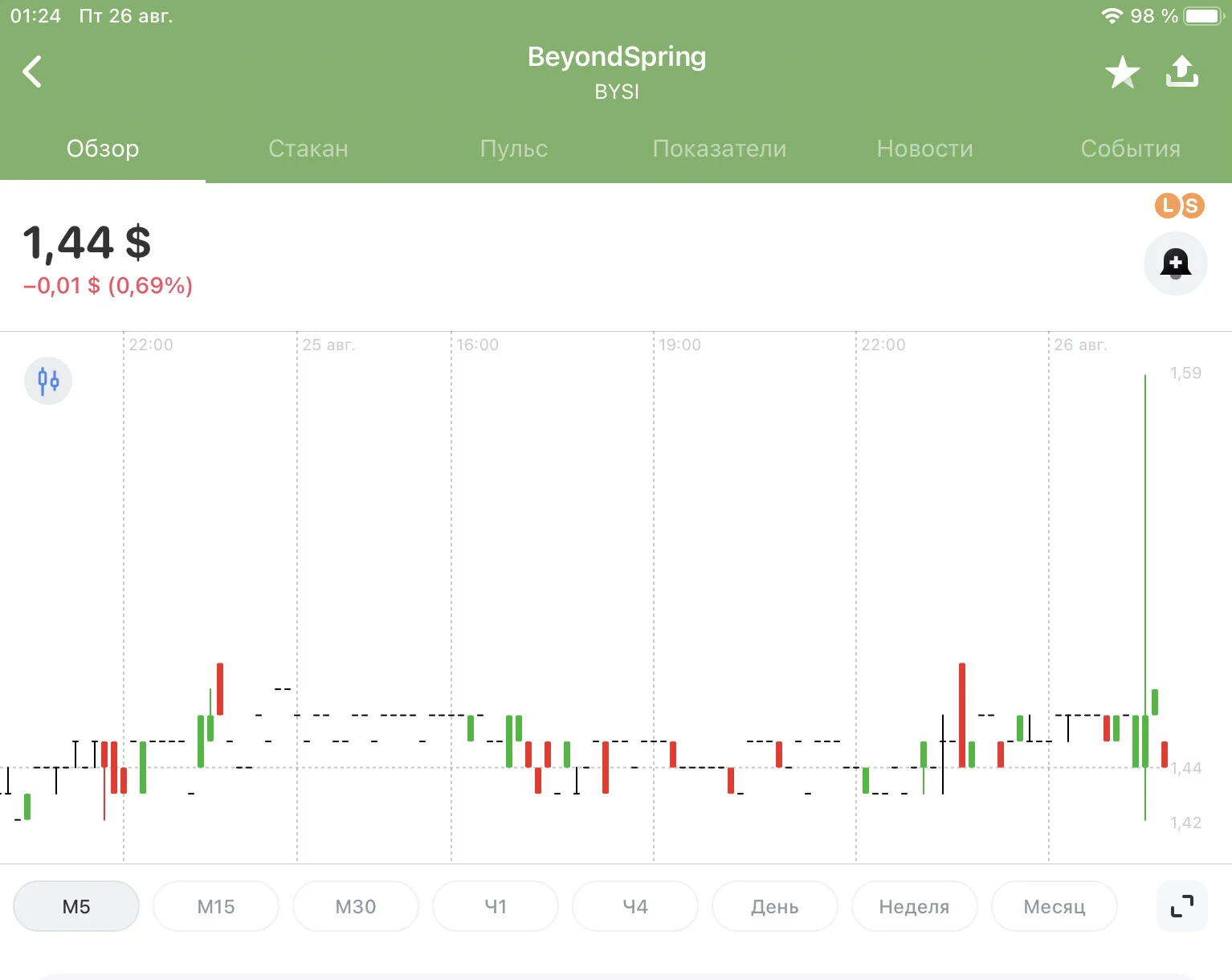Viewport: 1232px width, 980px height.
Task: Tap the back arrow icon
Action: [32, 71]
